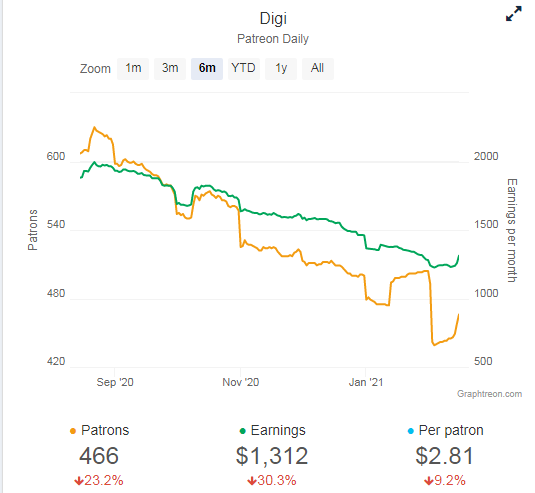Click the Patrons y-axis title
The width and height of the screenshot is (535, 493).
[33, 230]
